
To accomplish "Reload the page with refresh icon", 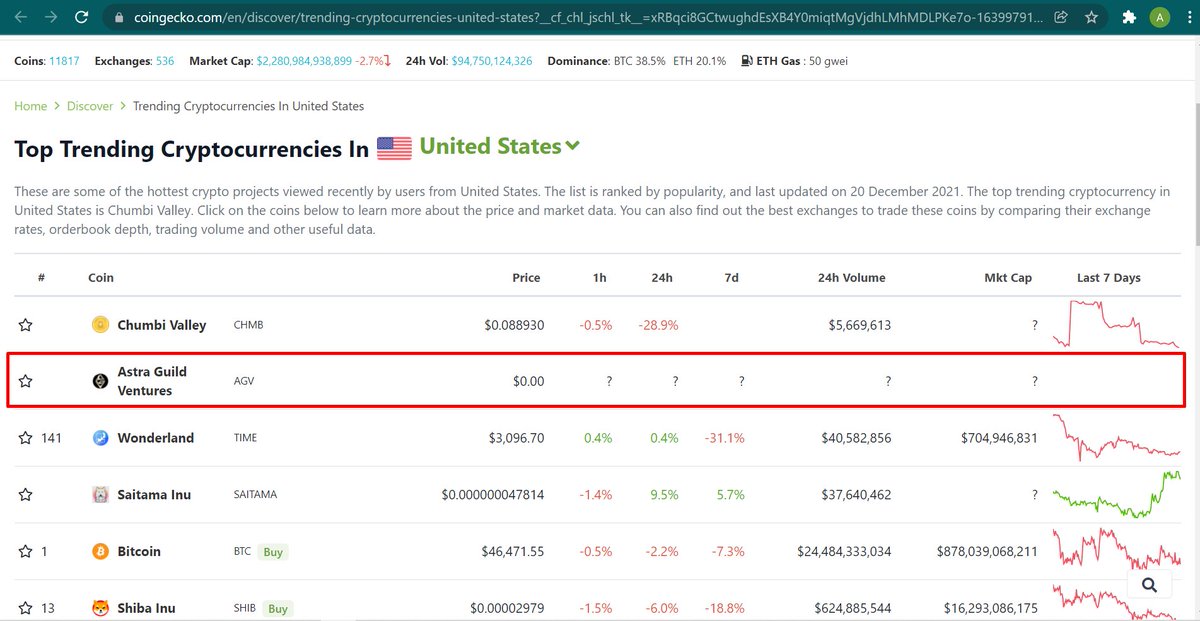I will [x=81, y=17].
